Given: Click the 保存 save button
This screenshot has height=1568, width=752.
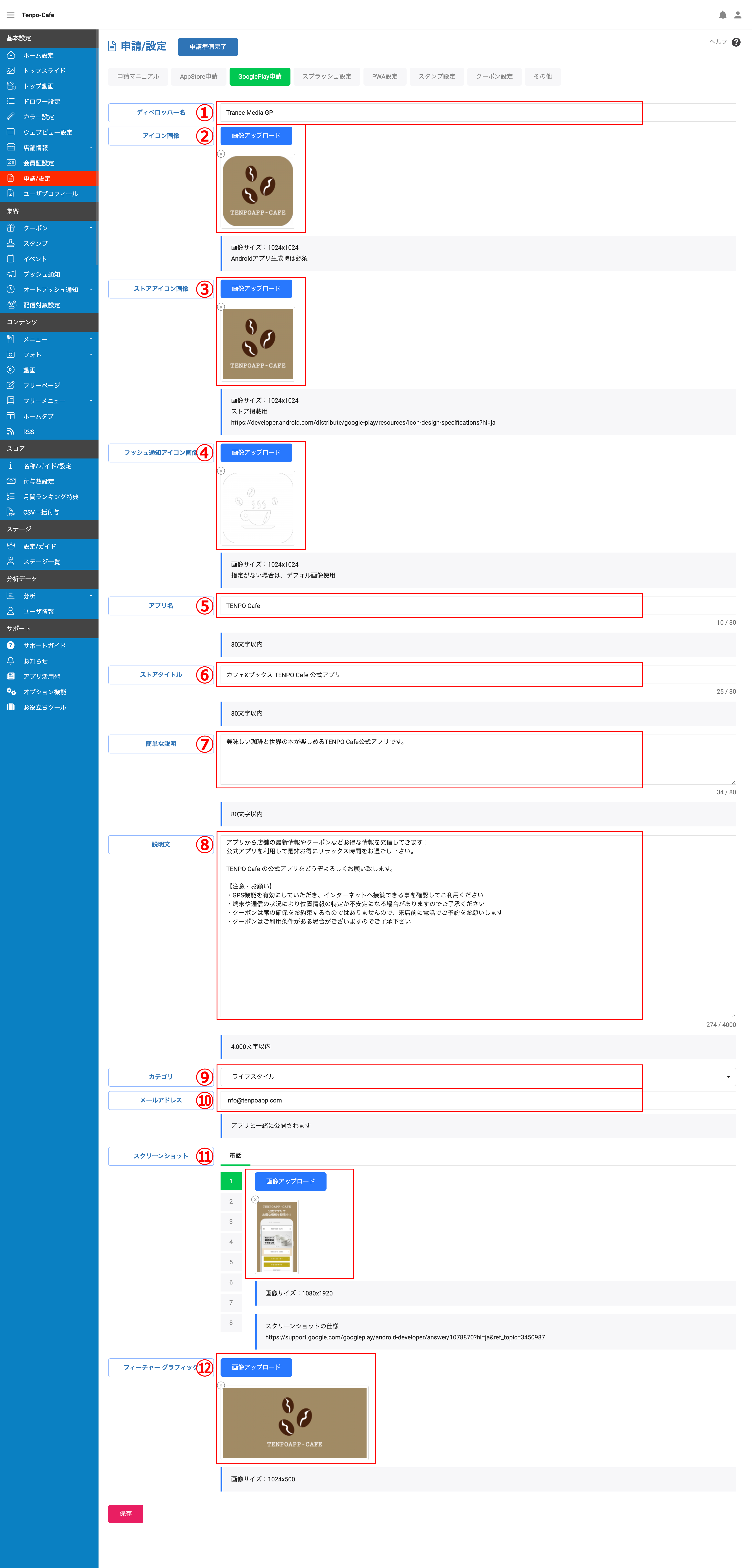Looking at the screenshot, I should coord(125,1514).
